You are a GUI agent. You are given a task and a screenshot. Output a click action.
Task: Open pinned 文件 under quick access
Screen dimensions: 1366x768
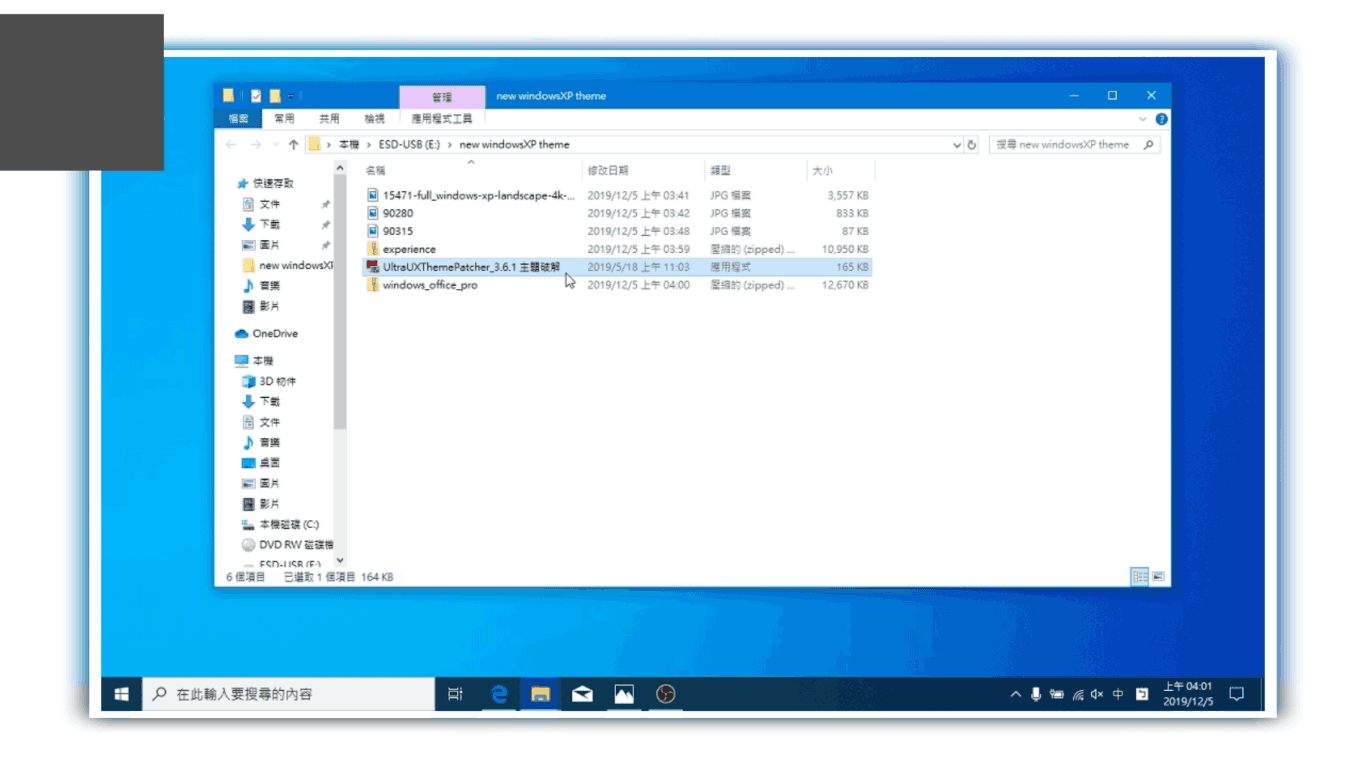262,204
